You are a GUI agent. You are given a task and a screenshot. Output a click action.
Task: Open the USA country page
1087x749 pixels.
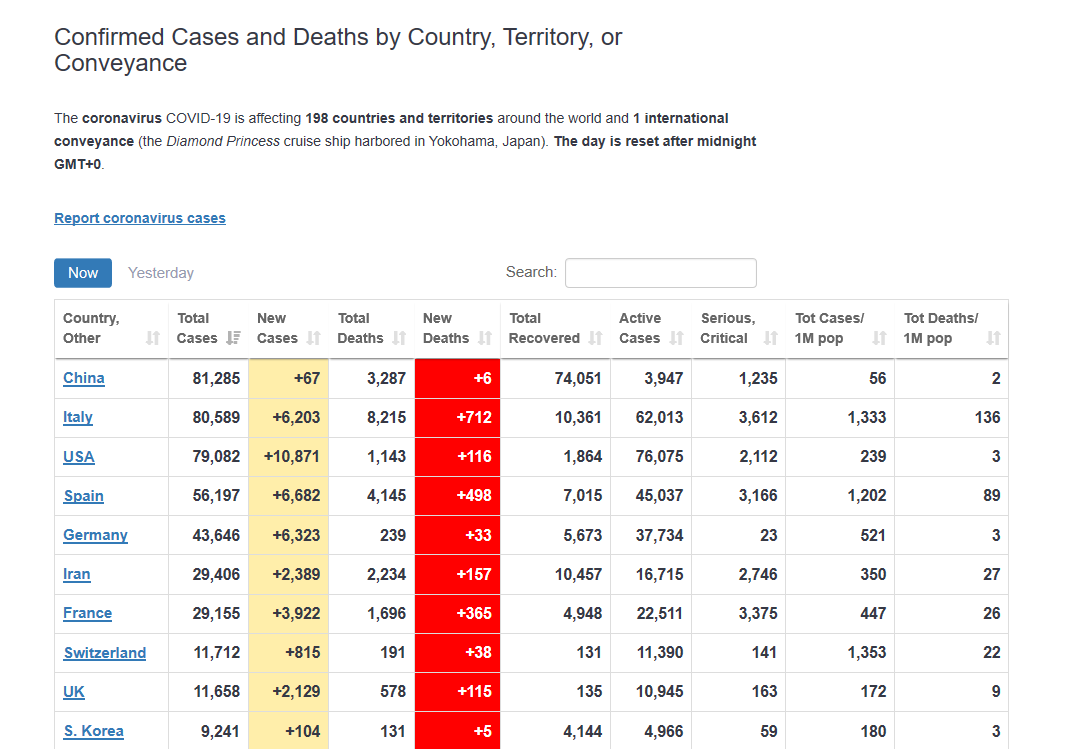point(79,457)
